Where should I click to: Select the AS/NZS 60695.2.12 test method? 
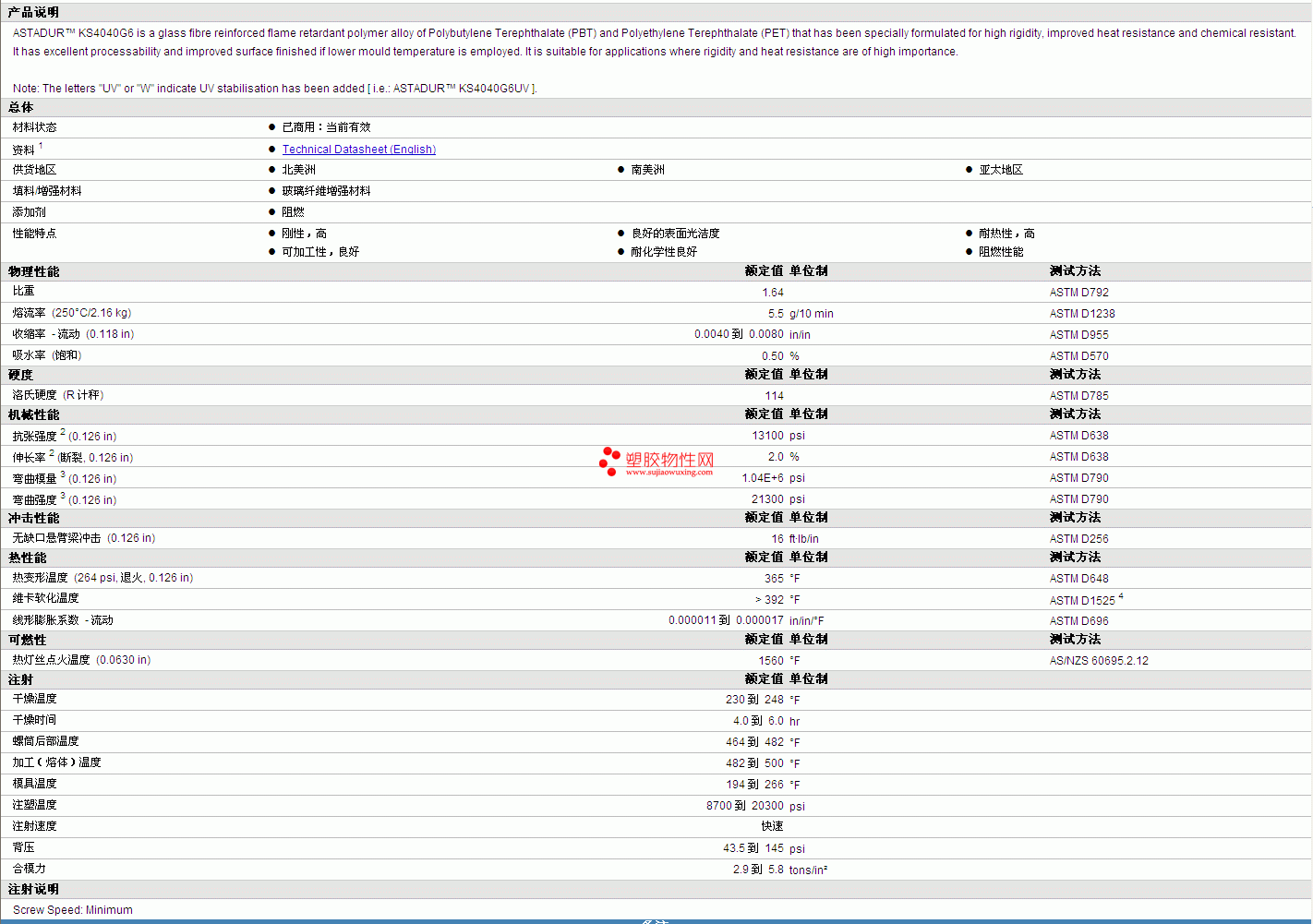[x=1099, y=661]
